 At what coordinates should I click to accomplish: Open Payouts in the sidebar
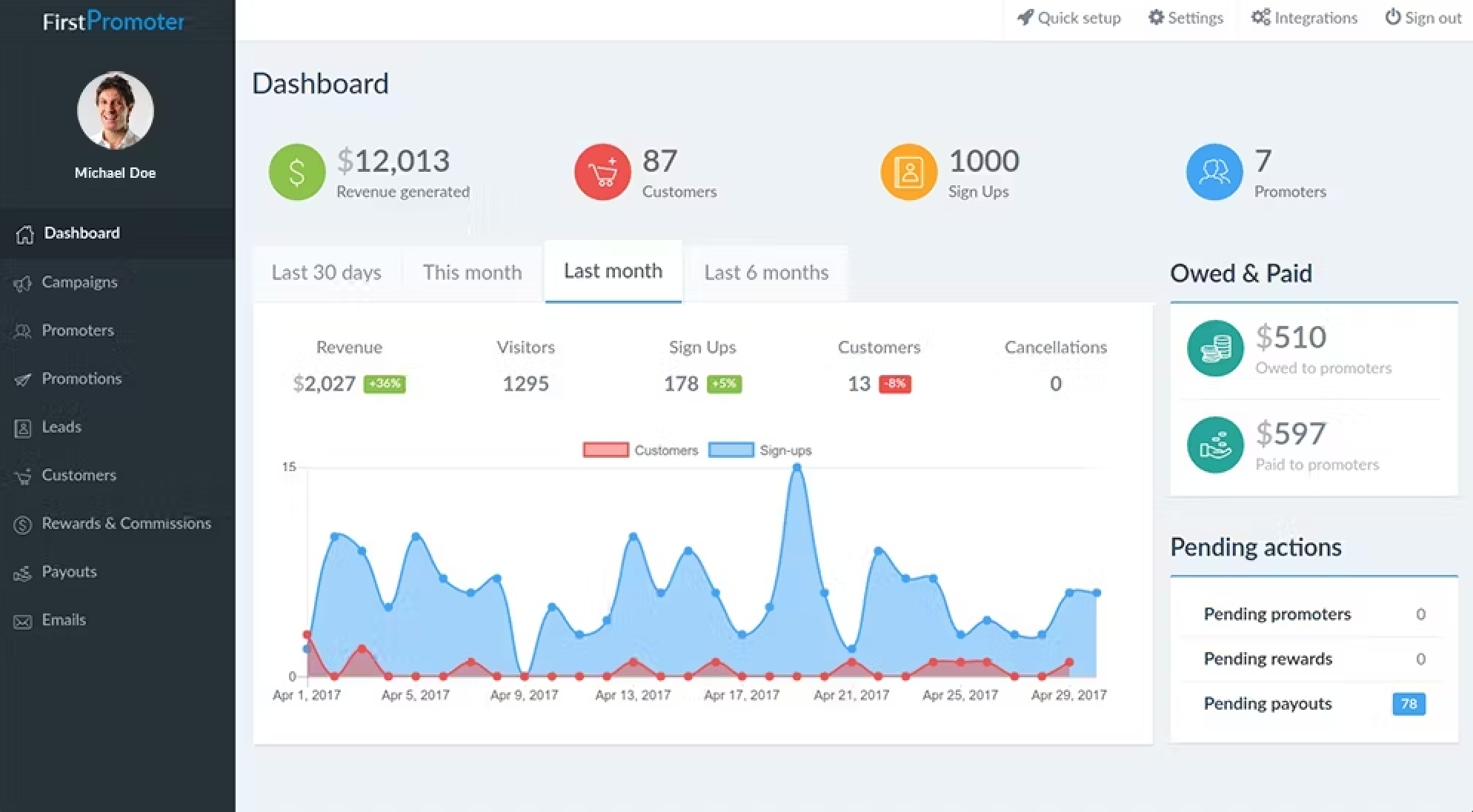point(69,571)
